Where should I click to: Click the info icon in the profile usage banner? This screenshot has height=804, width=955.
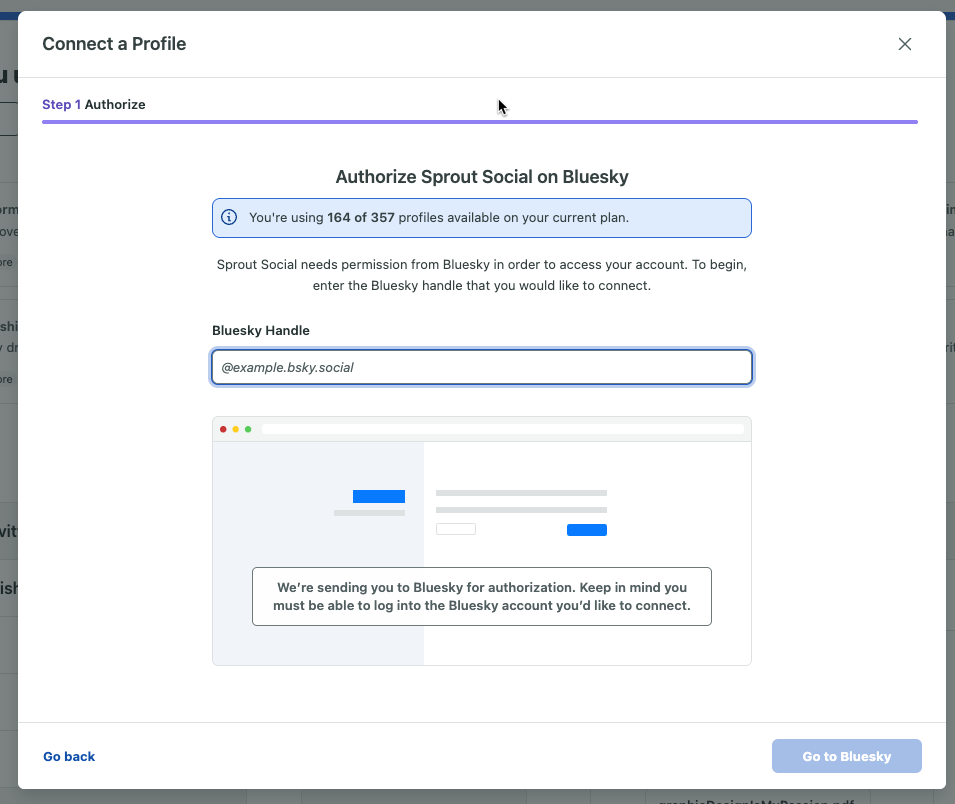pyautogui.click(x=227, y=217)
